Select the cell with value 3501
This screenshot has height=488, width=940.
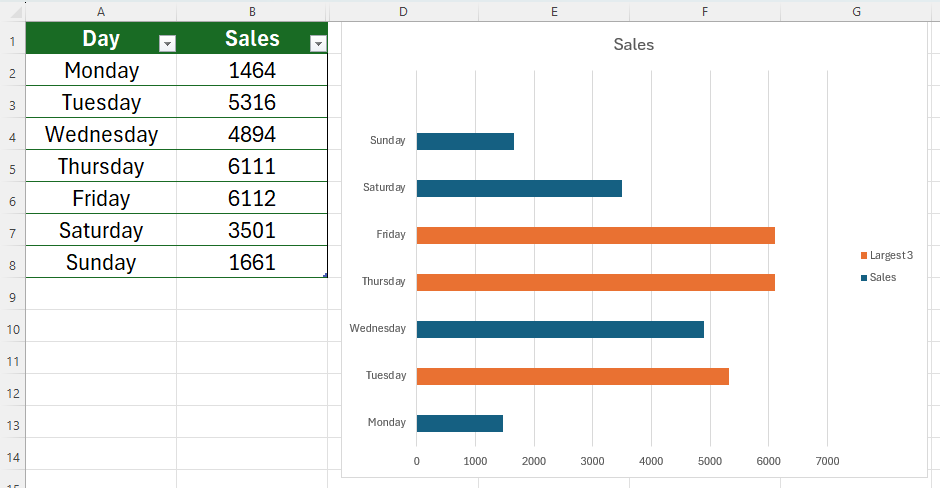pos(252,230)
